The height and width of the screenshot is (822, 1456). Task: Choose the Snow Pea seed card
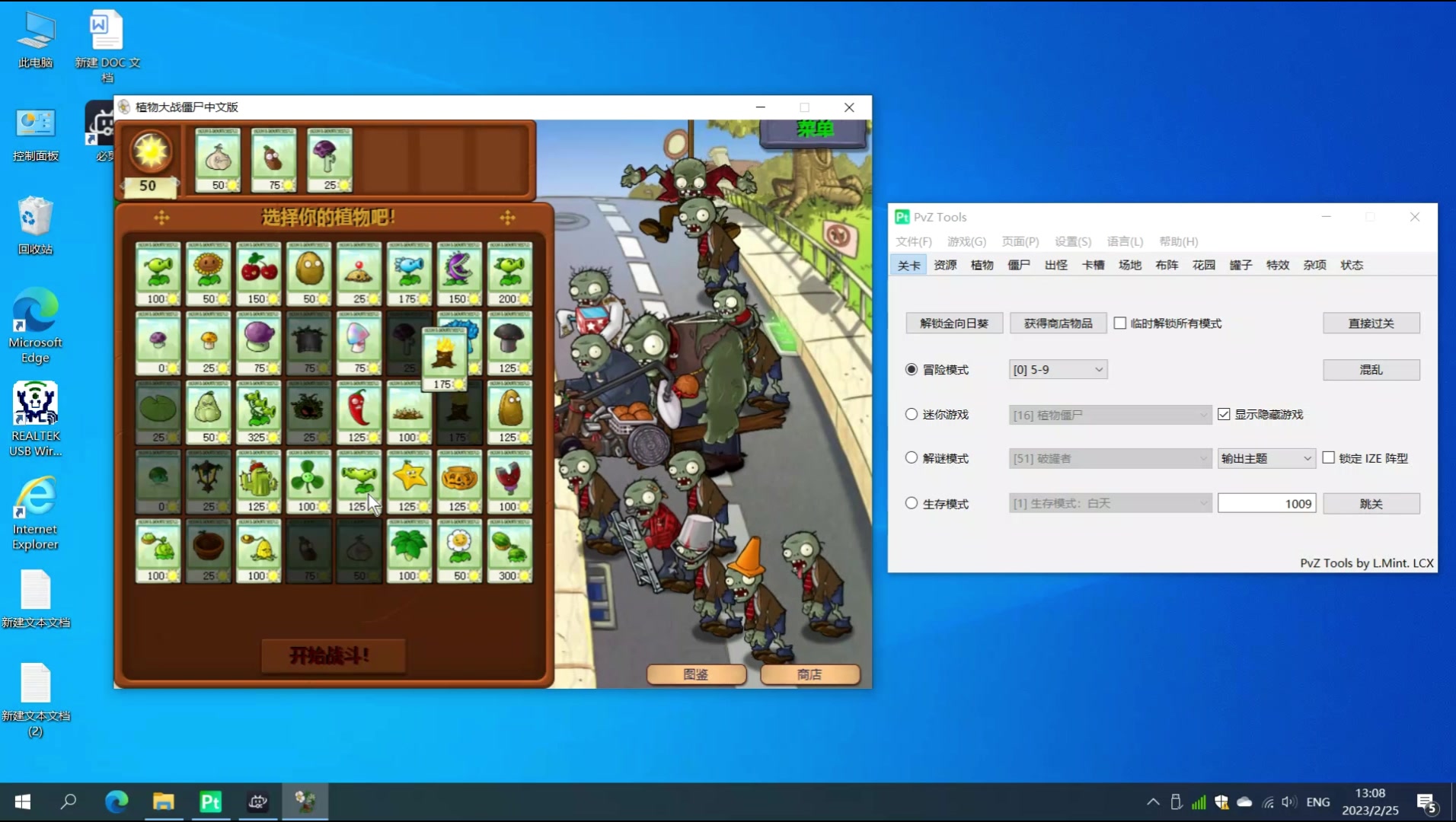409,274
